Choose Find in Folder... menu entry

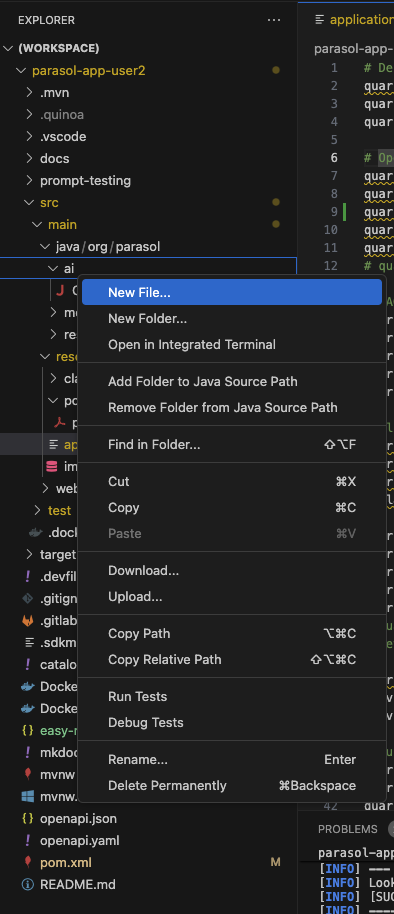(x=232, y=445)
